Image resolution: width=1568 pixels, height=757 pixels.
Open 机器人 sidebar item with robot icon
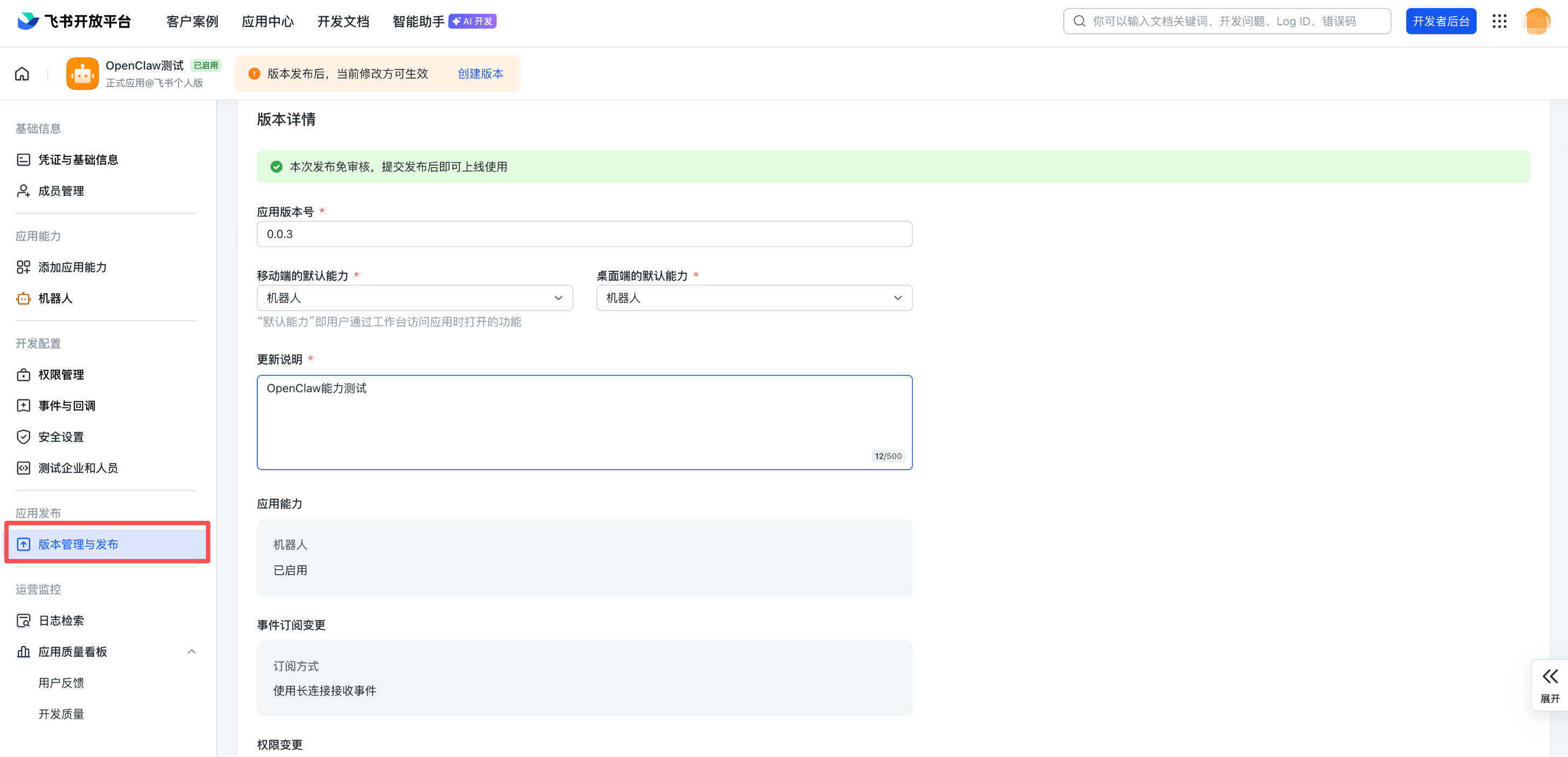[55, 298]
